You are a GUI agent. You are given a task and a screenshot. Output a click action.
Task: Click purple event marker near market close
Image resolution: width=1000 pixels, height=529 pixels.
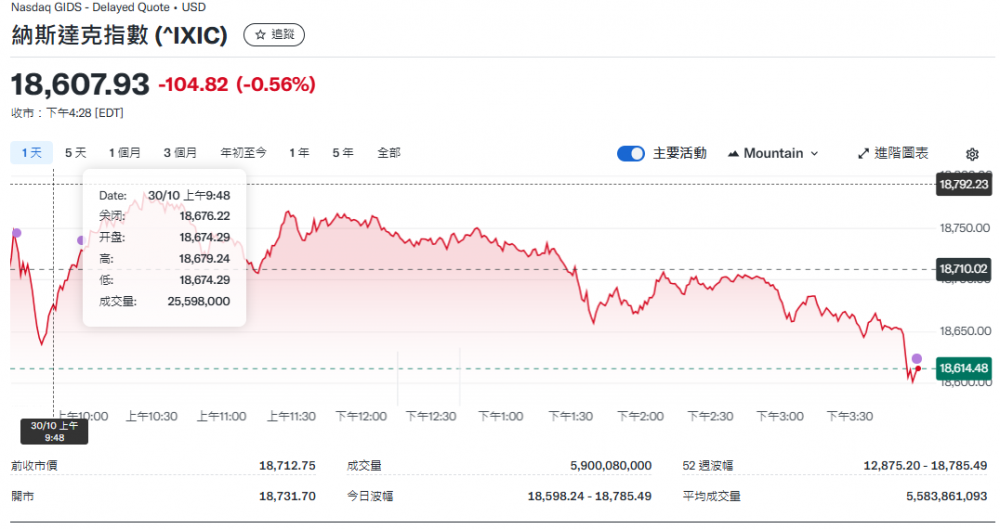[x=916, y=358]
